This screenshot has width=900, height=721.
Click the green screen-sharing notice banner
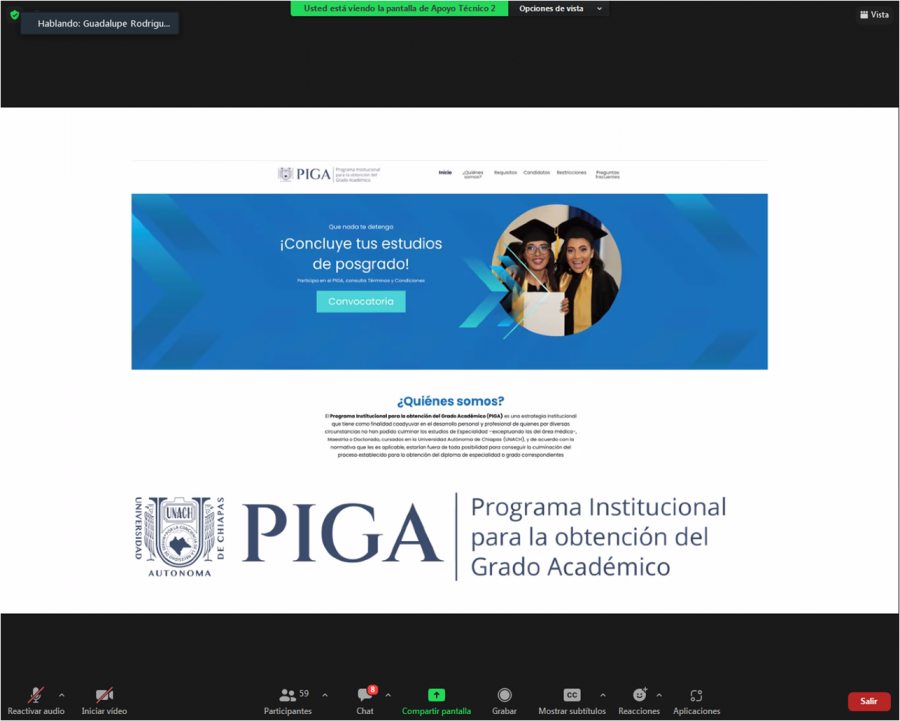coord(399,9)
